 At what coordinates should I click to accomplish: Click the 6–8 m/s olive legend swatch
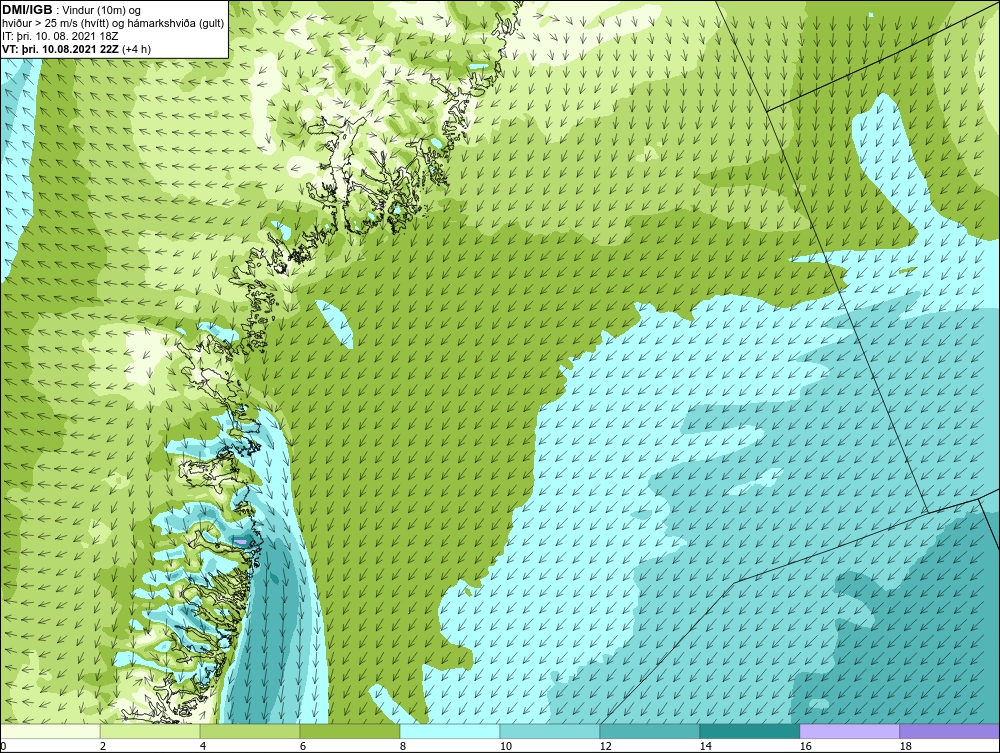(349, 731)
